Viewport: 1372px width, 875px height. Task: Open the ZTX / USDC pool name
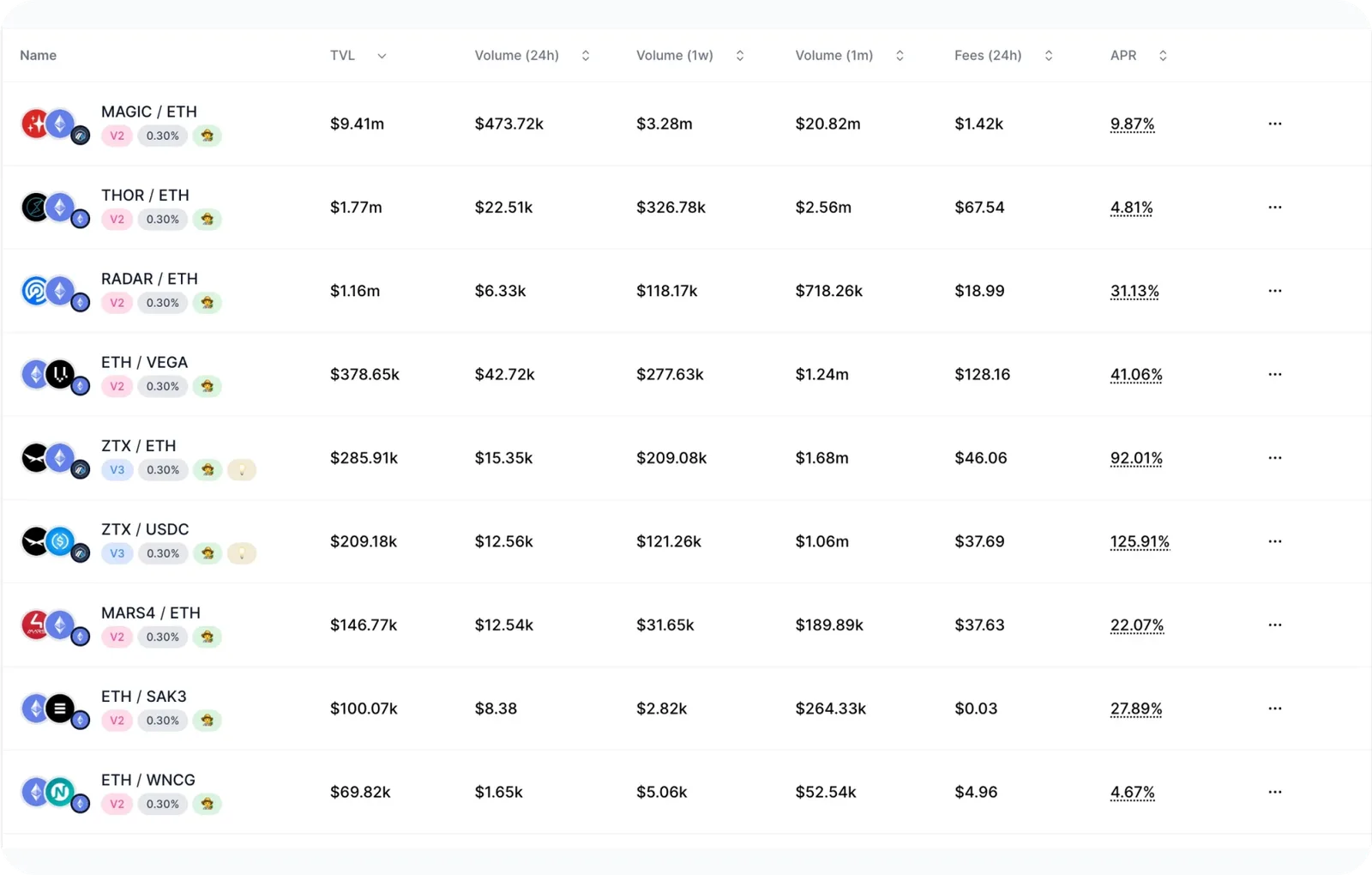[x=145, y=529]
